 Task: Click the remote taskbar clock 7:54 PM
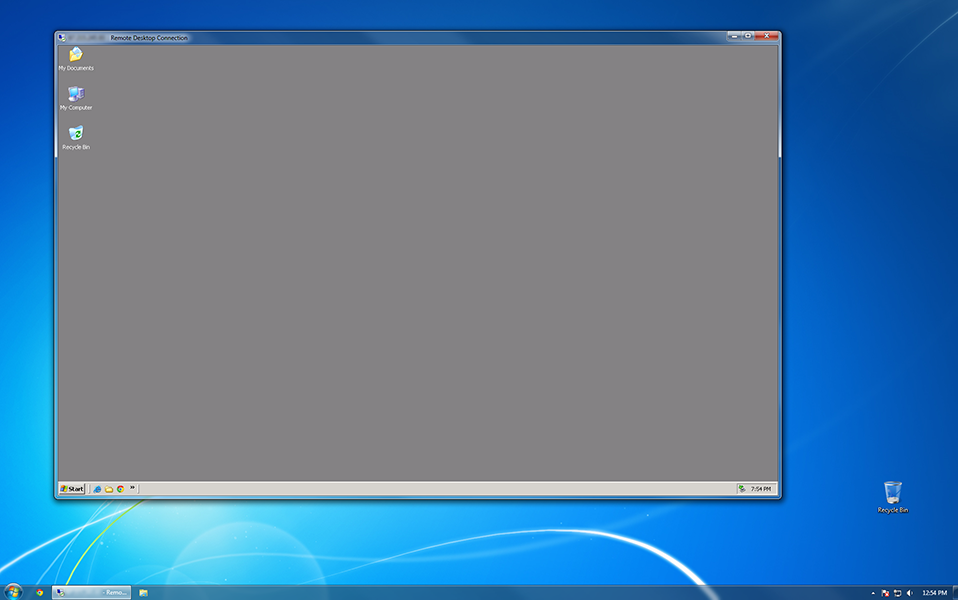click(761, 489)
